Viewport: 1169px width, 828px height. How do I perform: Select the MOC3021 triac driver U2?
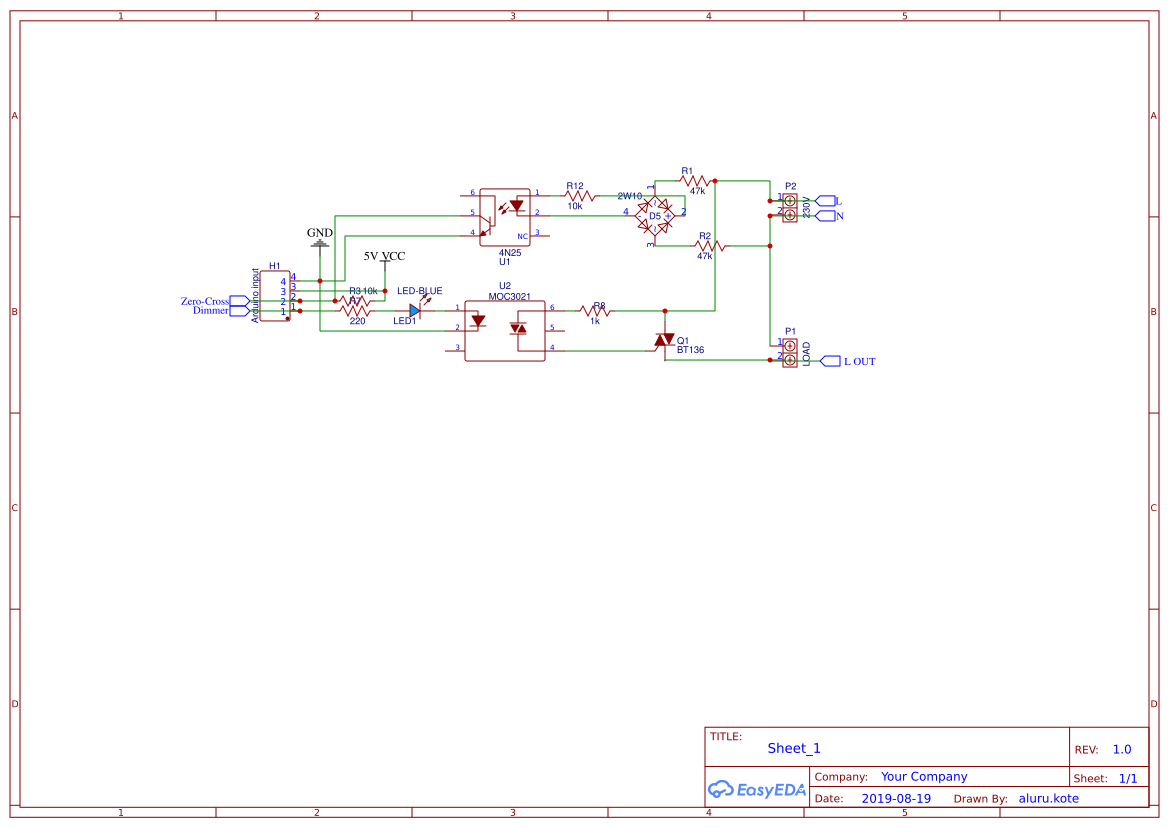coord(504,330)
